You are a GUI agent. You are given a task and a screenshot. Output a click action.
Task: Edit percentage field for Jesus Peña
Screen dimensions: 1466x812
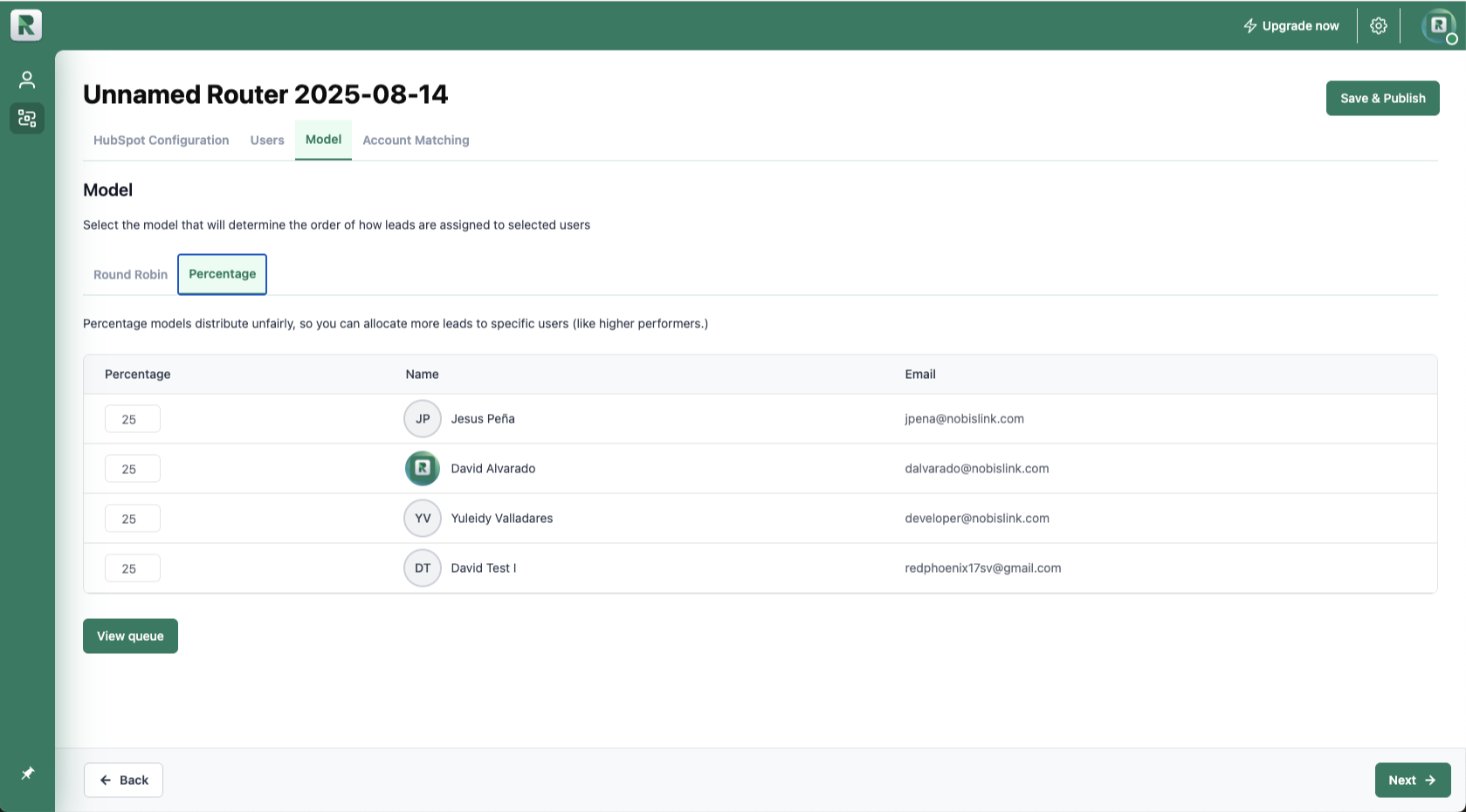click(133, 419)
